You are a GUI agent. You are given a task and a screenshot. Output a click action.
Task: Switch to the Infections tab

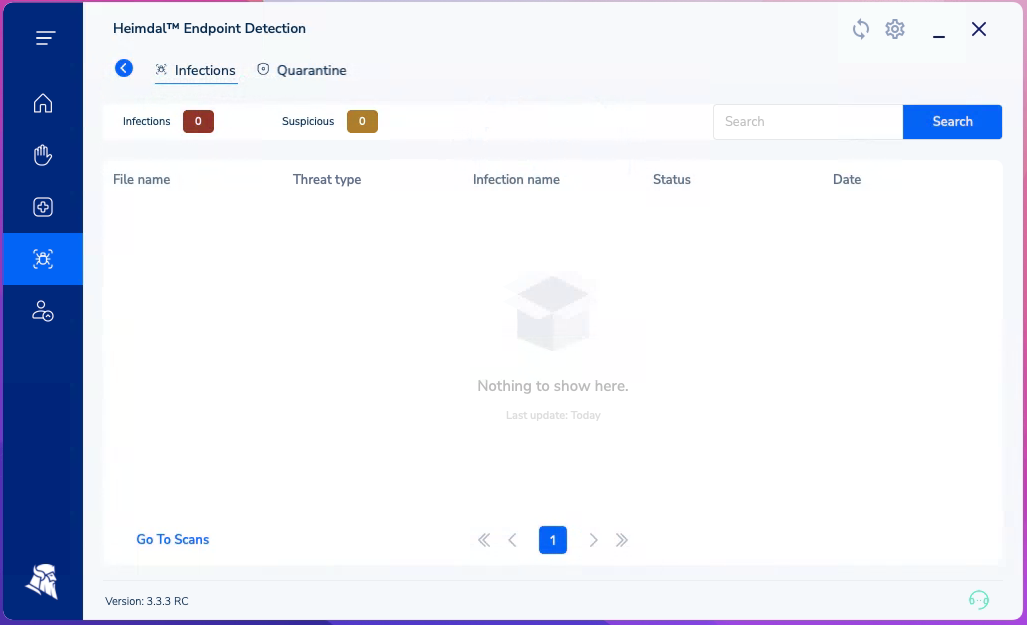click(x=195, y=70)
